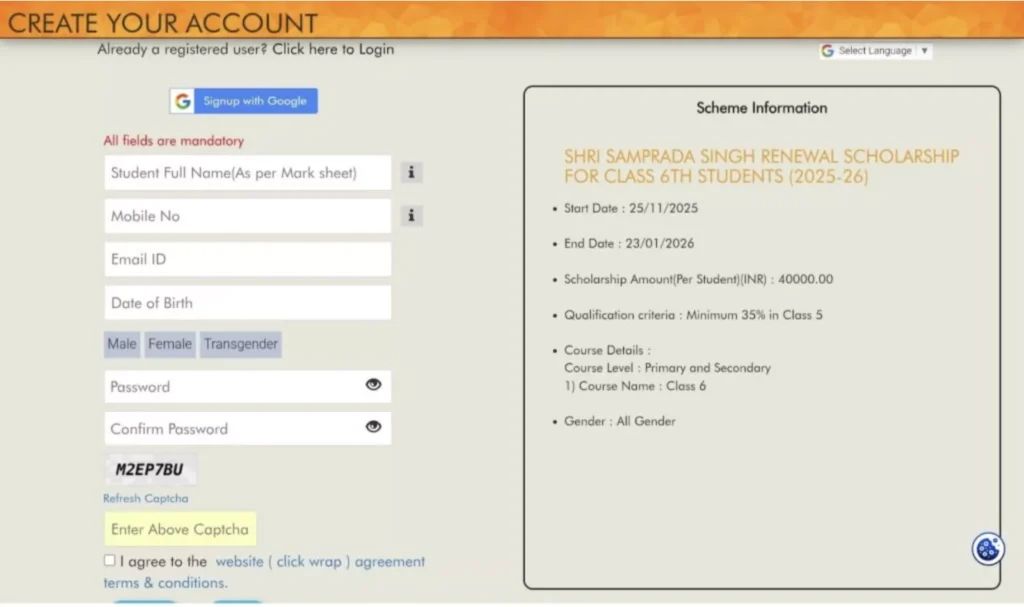The image size is (1024, 607).
Task: Click the Refresh Captcha control
Action: (145, 498)
